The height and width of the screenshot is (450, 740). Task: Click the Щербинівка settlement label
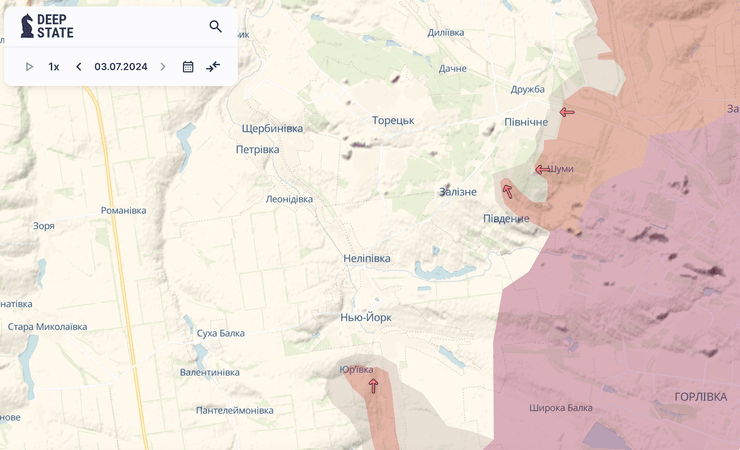(272, 129)
